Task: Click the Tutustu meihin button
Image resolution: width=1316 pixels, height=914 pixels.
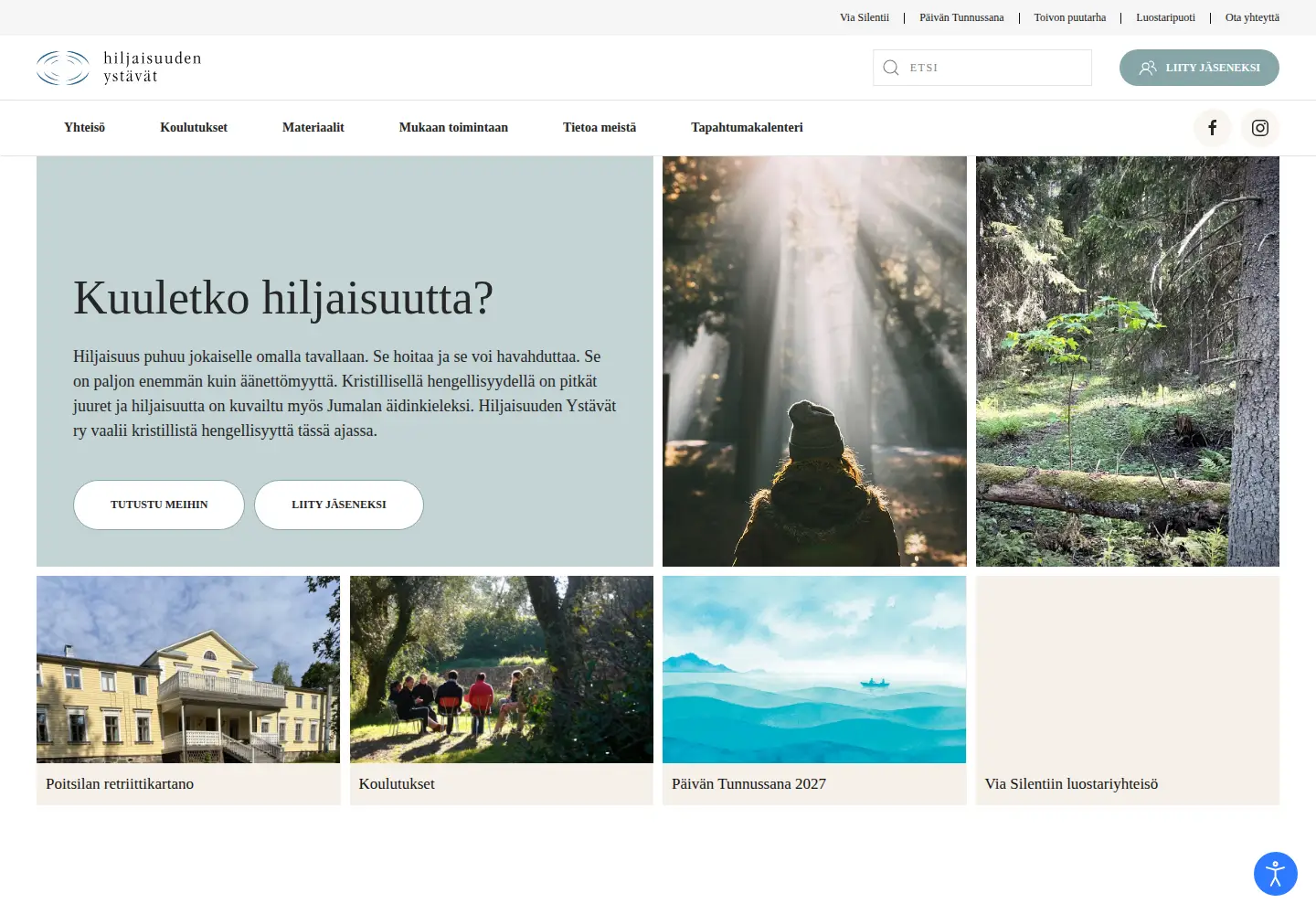Action: coord(159,505)
